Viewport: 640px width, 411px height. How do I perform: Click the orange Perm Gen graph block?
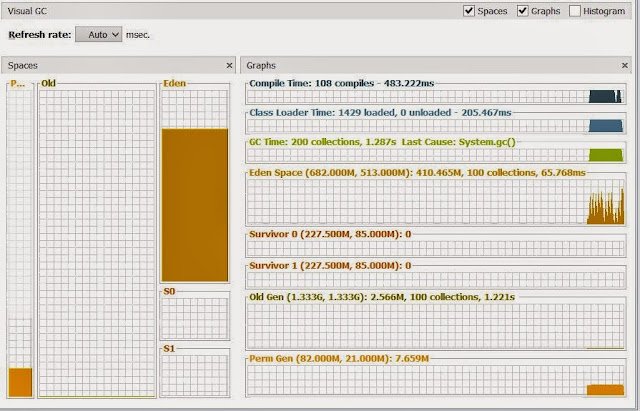[x=605, y=390]
